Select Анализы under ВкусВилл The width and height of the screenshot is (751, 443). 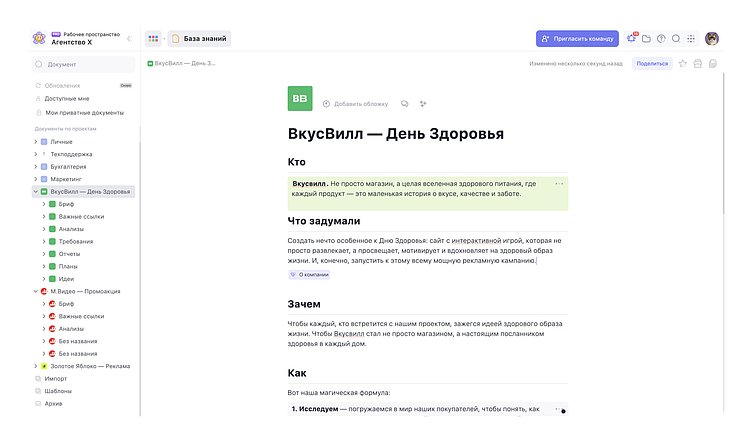point(71,229)
